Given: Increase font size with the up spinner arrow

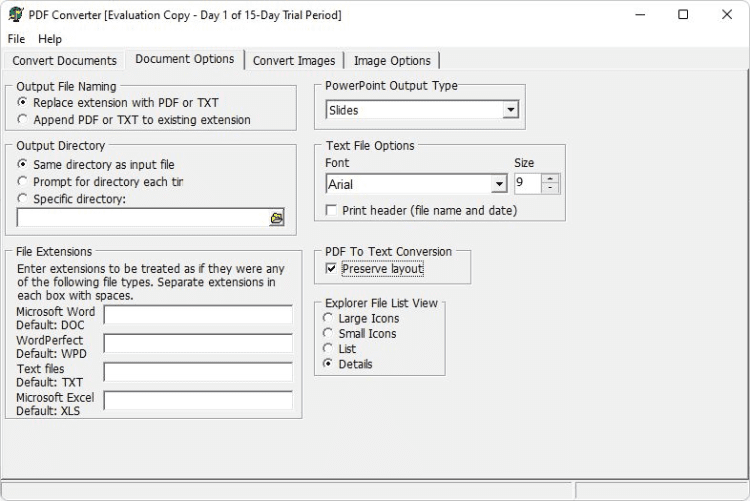Looking at the screenshot, I should (x=550, y=179).
